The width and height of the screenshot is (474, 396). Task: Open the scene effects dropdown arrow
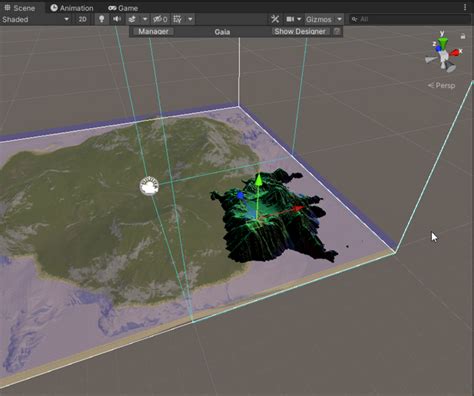click(x=145, y=19)
